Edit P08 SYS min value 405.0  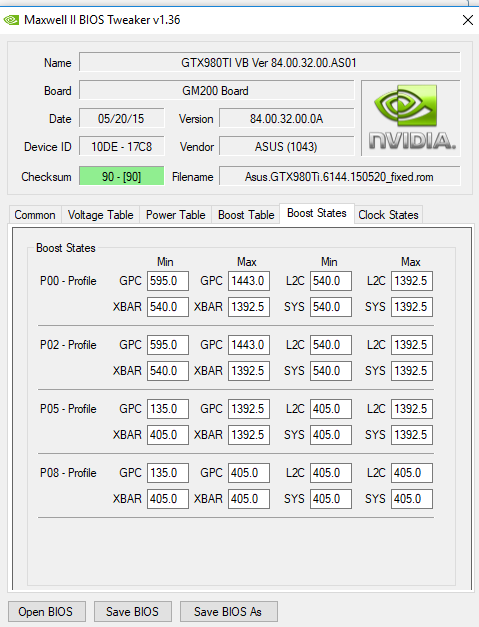(x=331, y=499)
